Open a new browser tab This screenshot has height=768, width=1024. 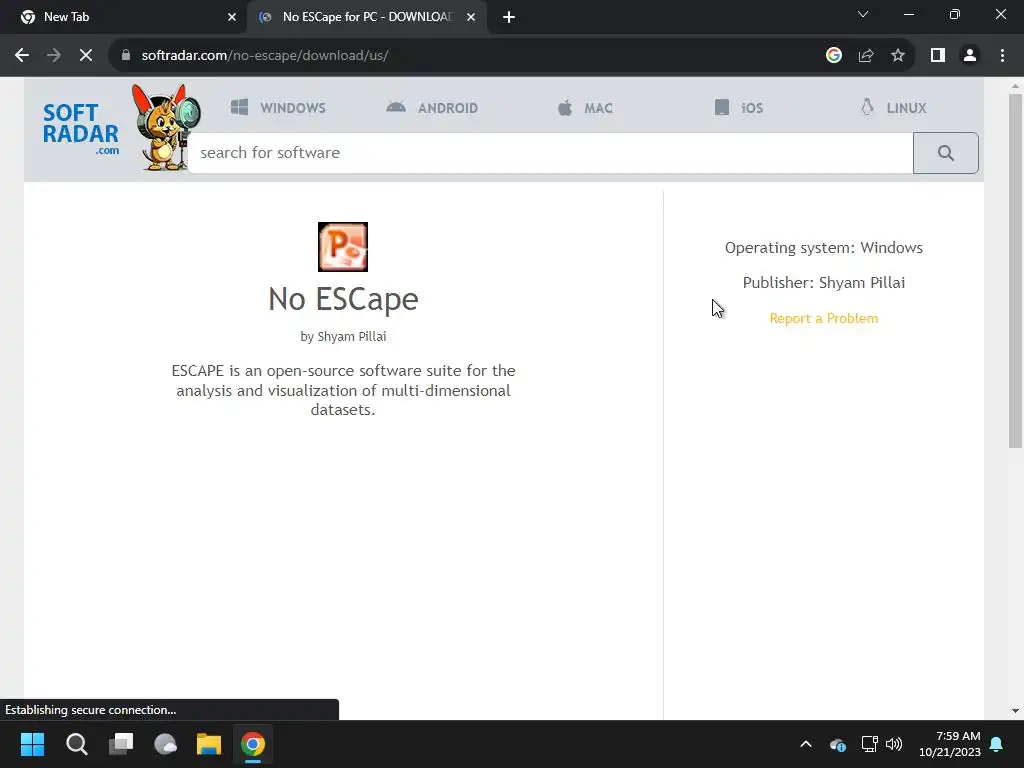click(509, 17)
